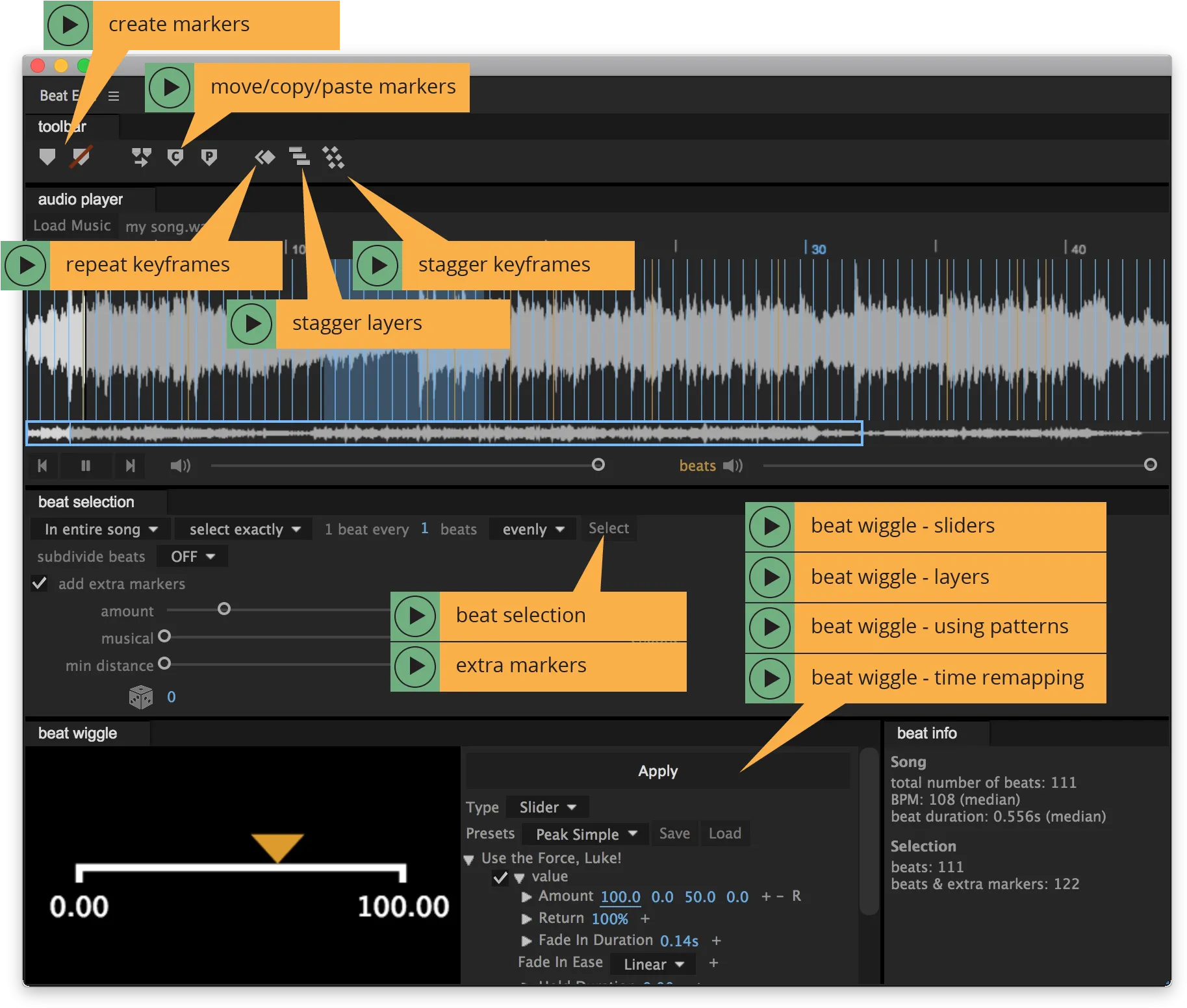Image resolution: width=1187 pixels, height=1008 pixels.
Task: Click the paste markers icon
Action: pos(209,157)
